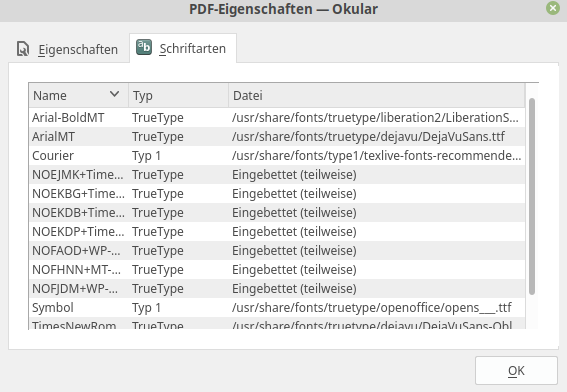
Task: Select the Schriftarten tab
Action: point(183,48)
